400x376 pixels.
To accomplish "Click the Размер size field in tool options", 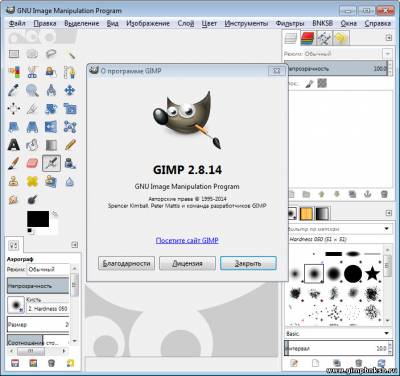I will (x=38, y=324).
